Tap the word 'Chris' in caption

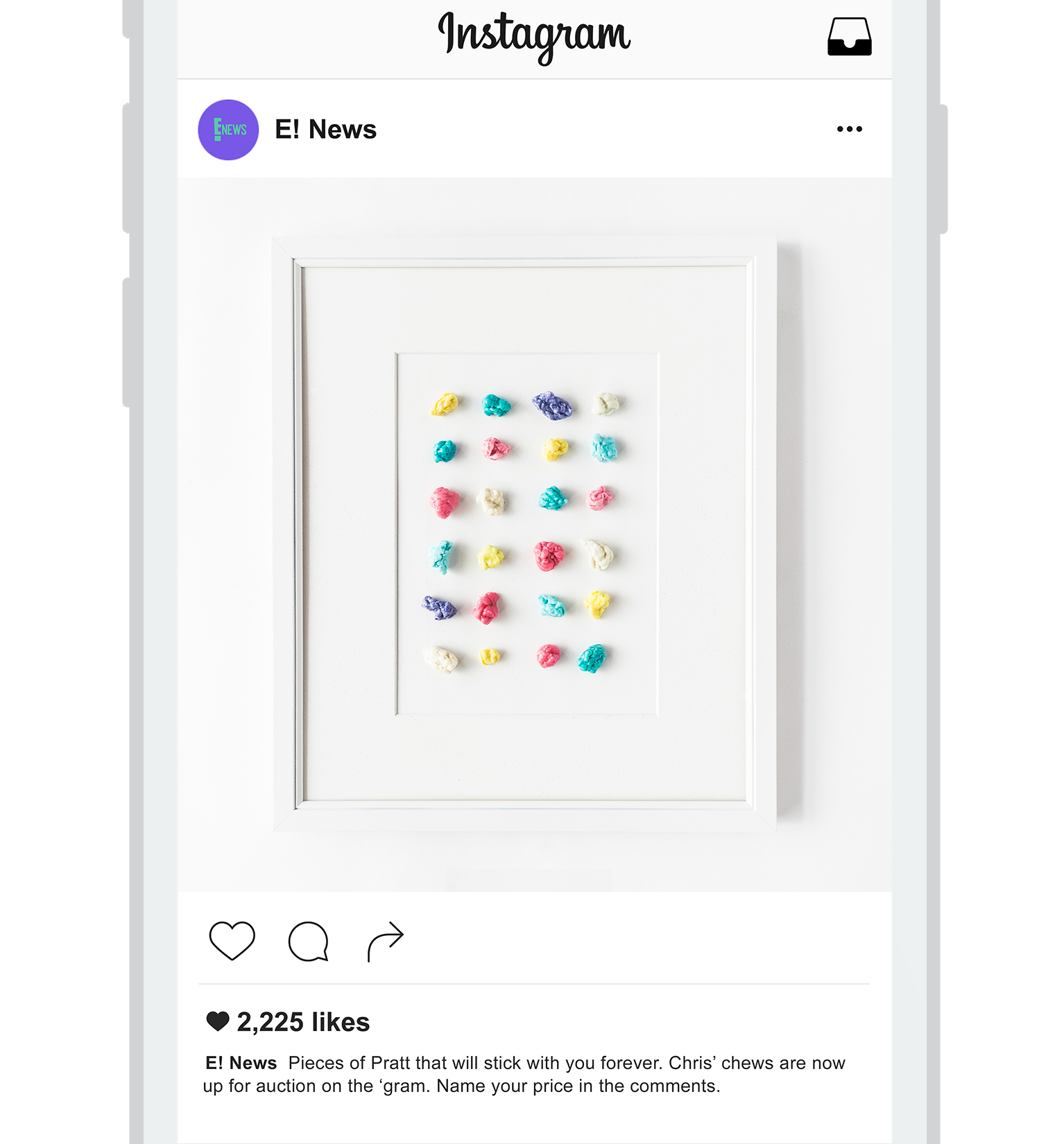pyautogui.click(x=692, y=1063)
